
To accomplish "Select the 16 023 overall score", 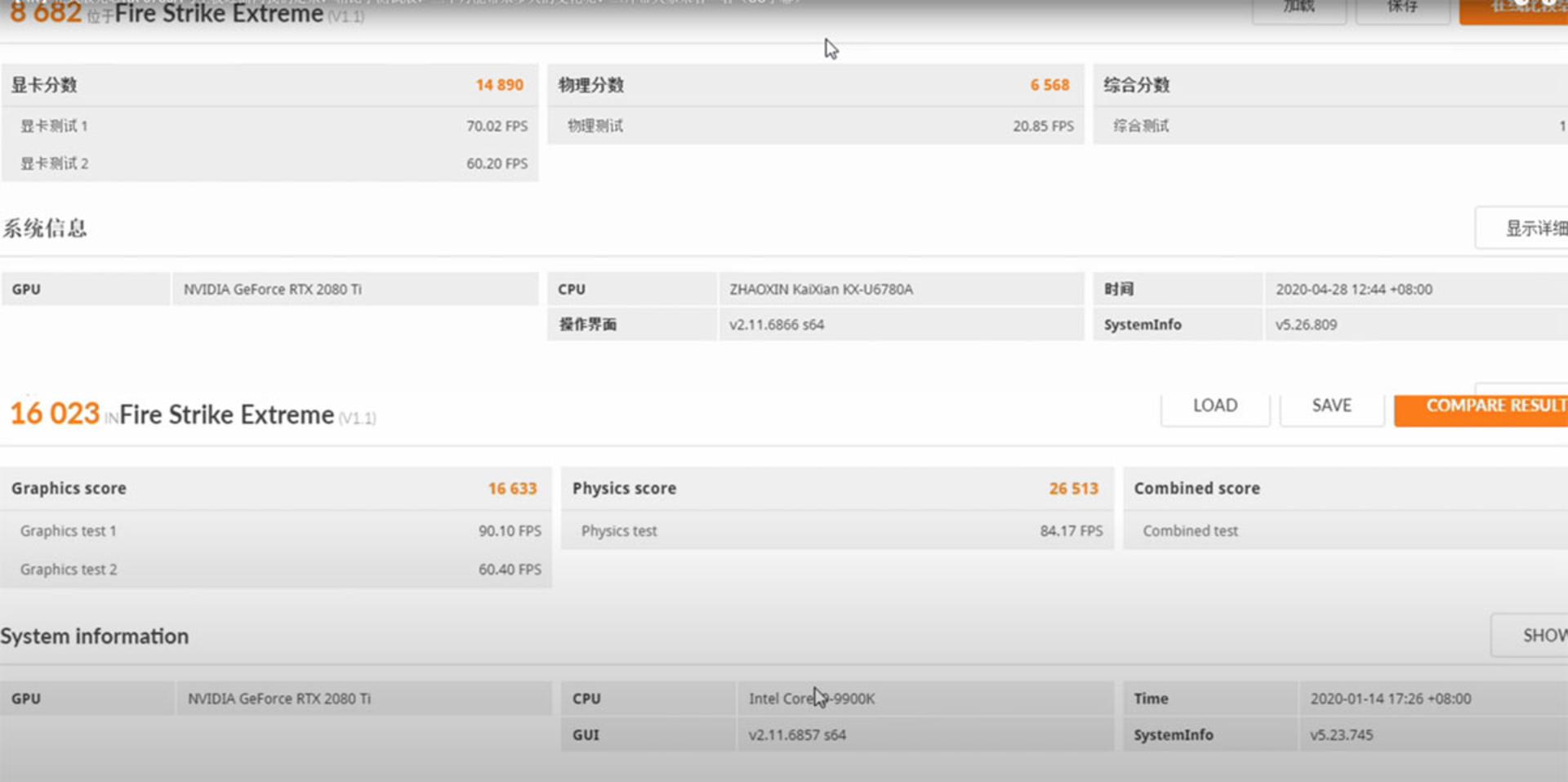I will [55, 413].
